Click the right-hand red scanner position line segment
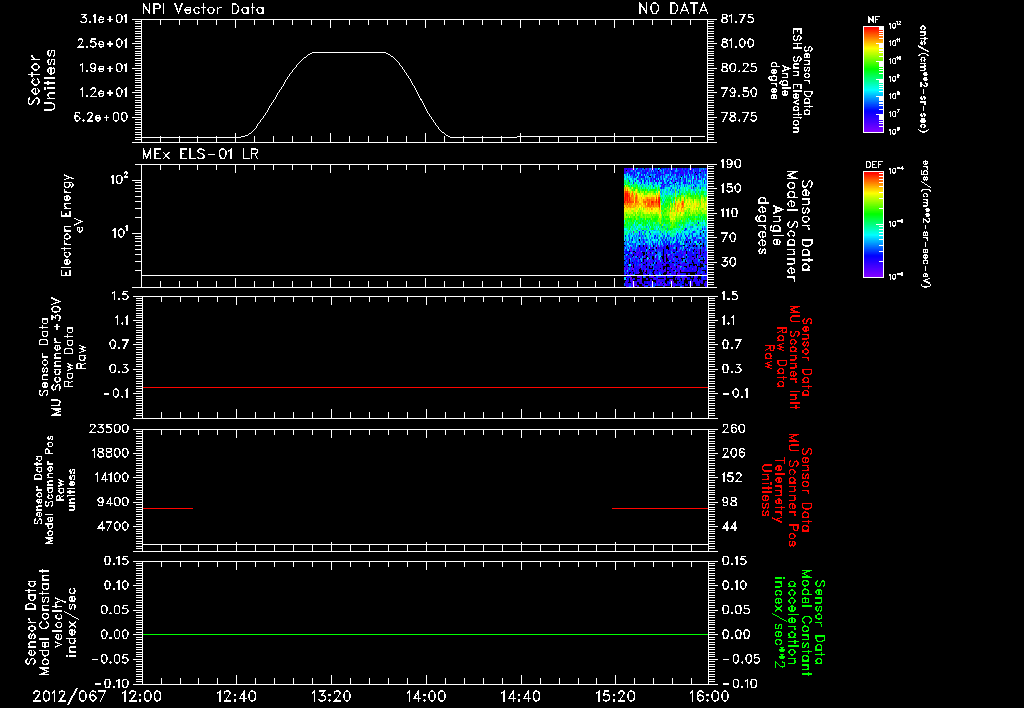The width and height of the screenshot is (1024, 708). point(660,508)
